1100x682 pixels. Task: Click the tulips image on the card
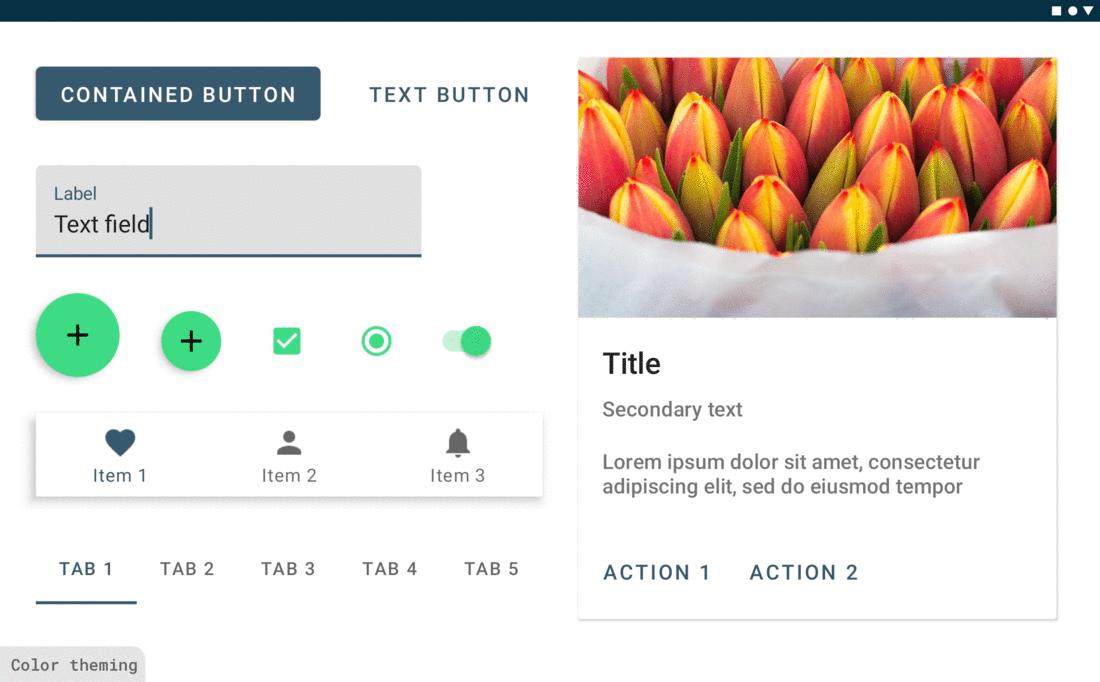(x=817, y=187)
